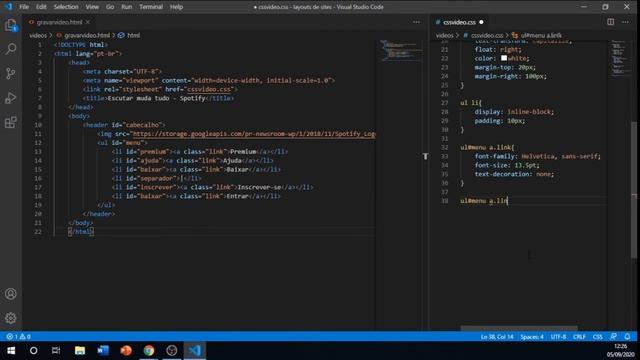Viewport: 640px width, 360px height.
Task: Click 'Entrar' text on line 18
Action: 238,196
